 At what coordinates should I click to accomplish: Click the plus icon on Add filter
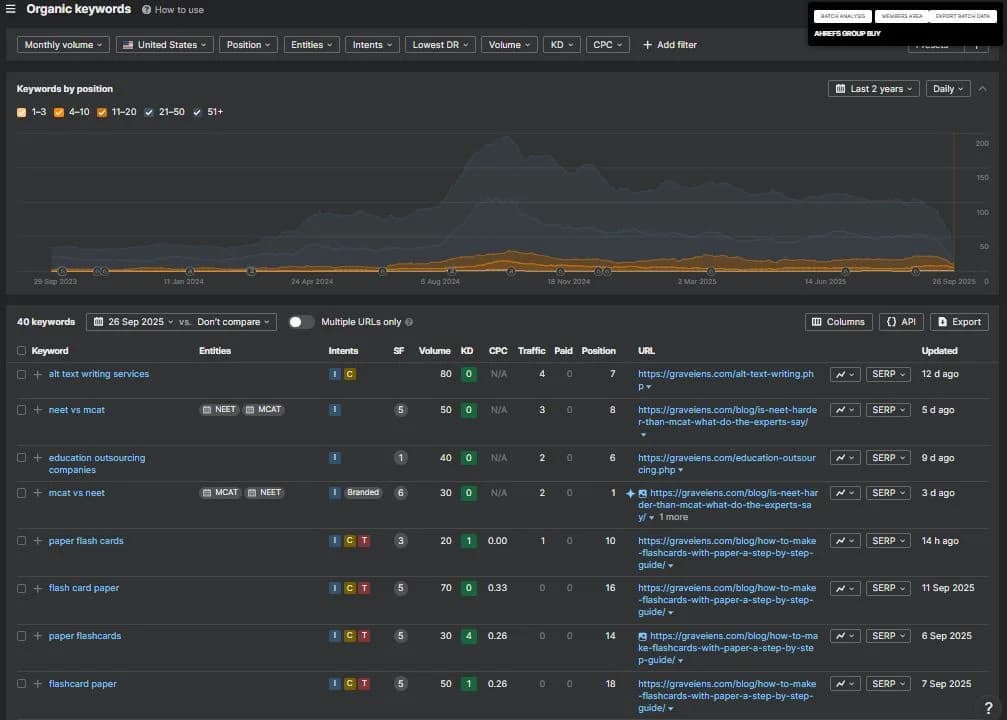[x=647, y=45]
